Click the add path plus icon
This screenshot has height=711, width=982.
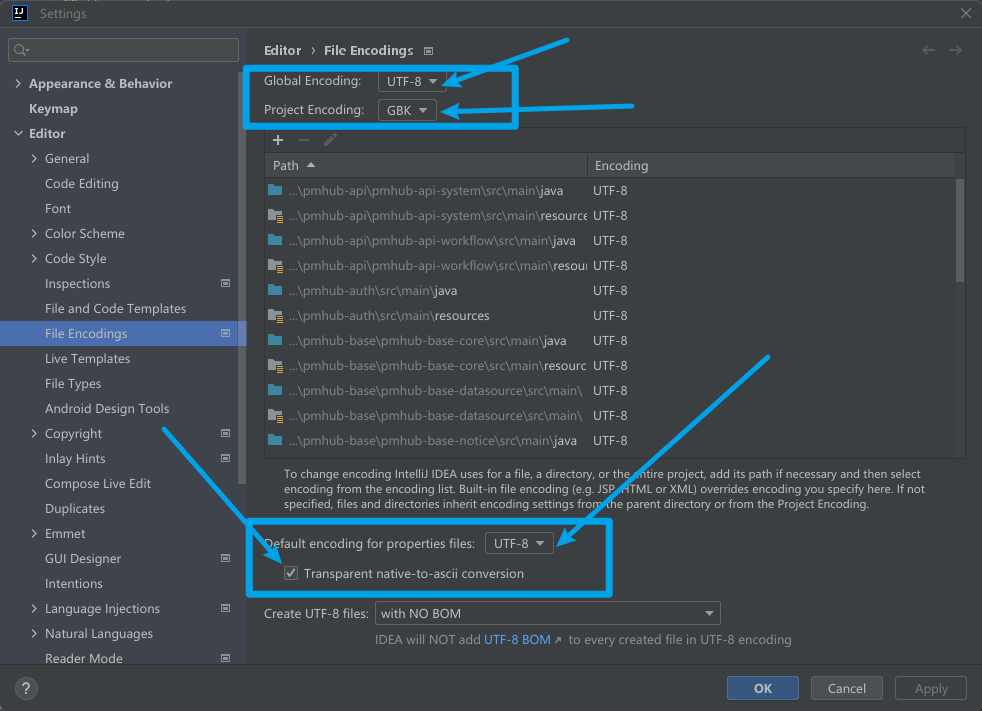click(278, 140)
